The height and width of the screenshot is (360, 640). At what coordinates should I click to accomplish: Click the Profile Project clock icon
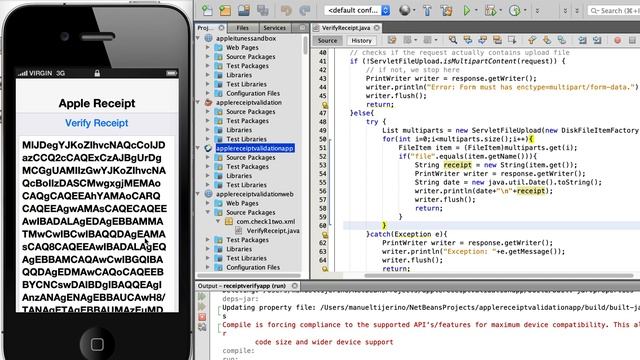pos(514,10)
